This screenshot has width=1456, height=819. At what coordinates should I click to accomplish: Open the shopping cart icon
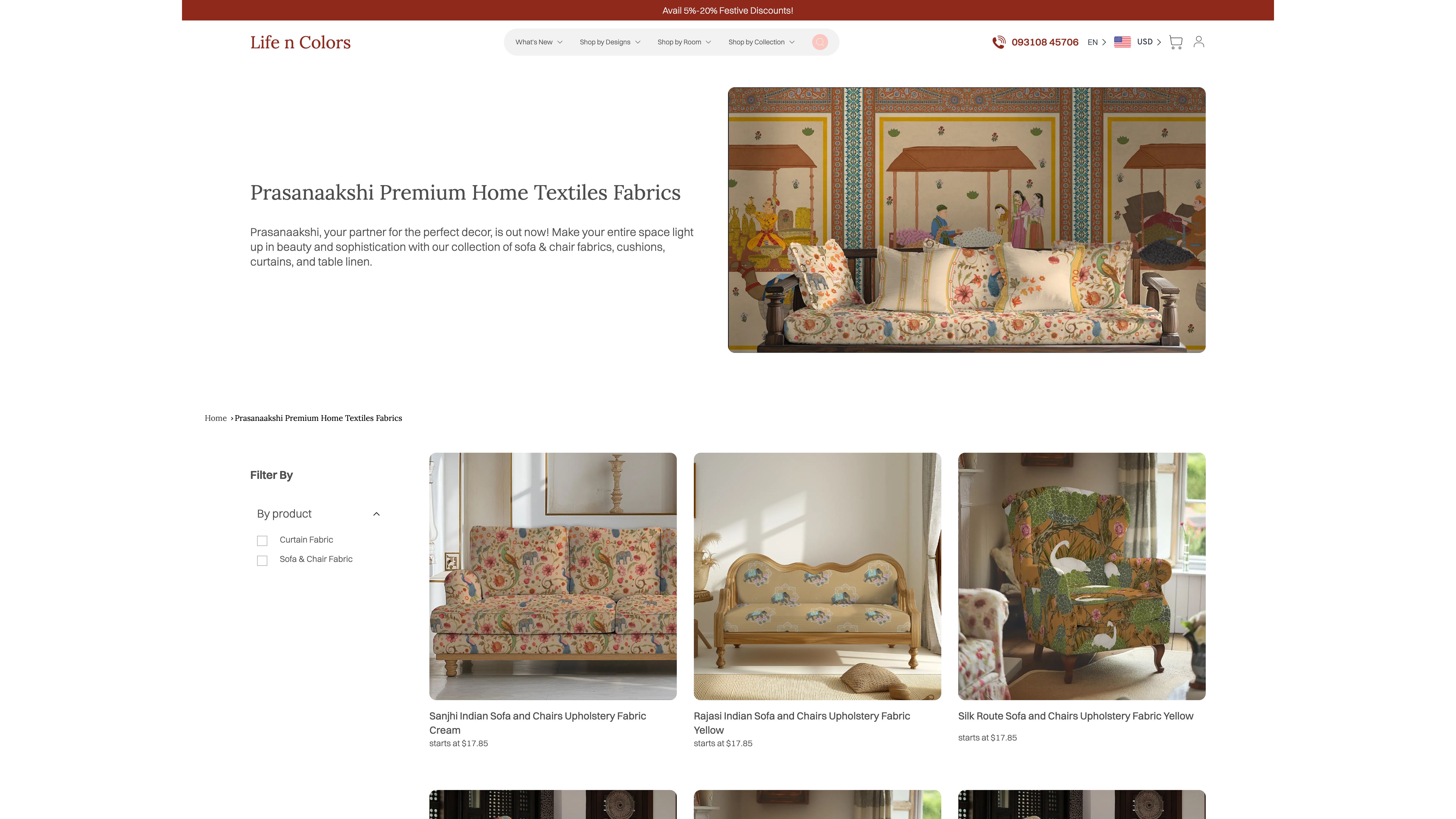[1176, 42]
